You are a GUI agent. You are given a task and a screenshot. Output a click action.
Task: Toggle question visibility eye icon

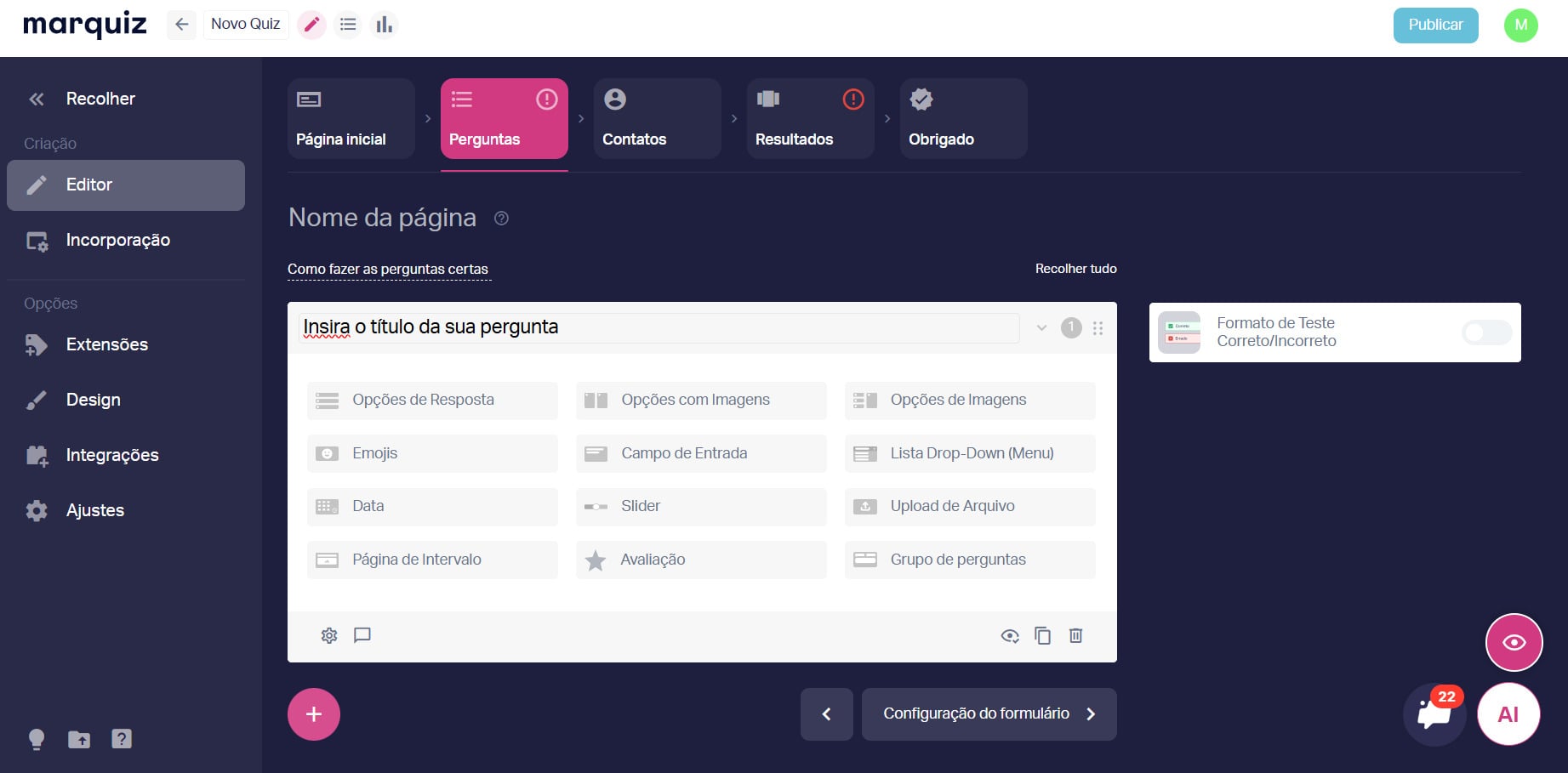[x=1010, y=635]
